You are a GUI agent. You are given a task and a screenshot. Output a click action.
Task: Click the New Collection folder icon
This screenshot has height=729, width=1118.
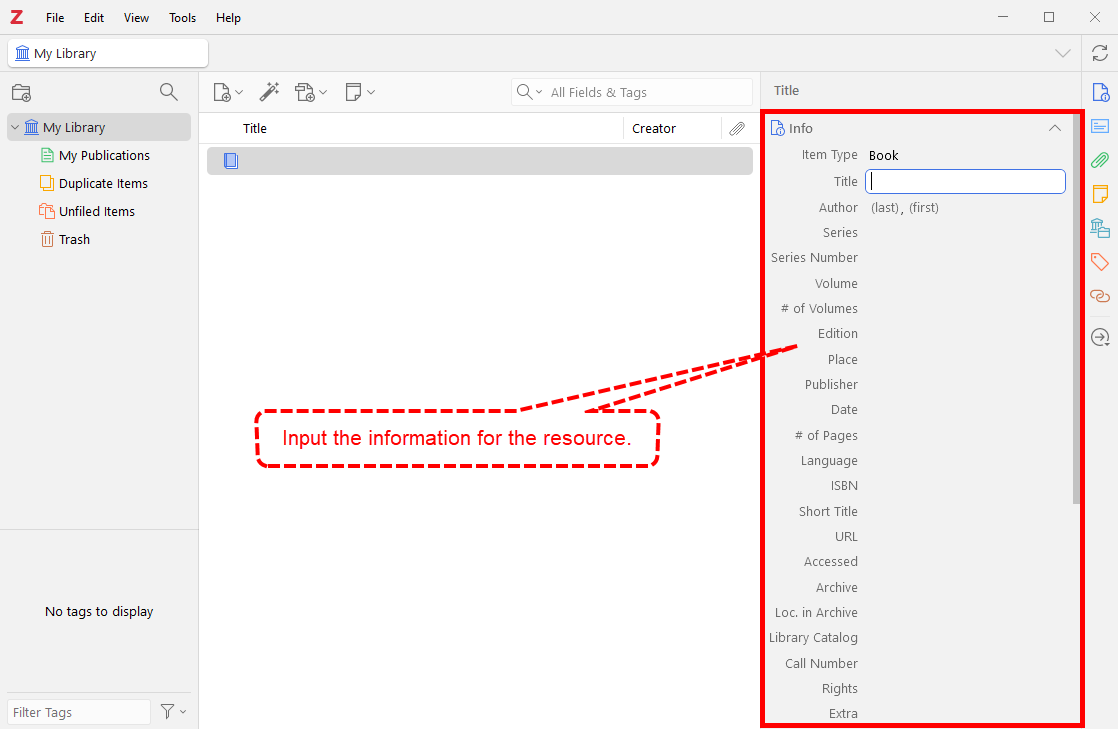tap(21, 93)
